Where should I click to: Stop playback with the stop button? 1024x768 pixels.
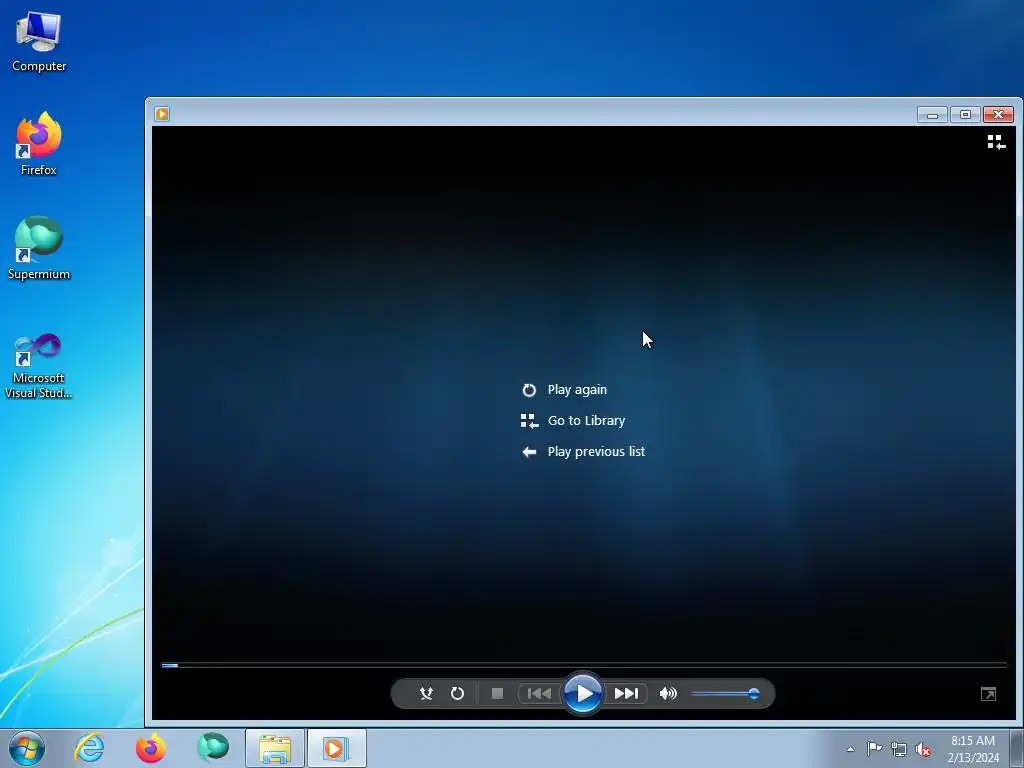click(497, 694)
